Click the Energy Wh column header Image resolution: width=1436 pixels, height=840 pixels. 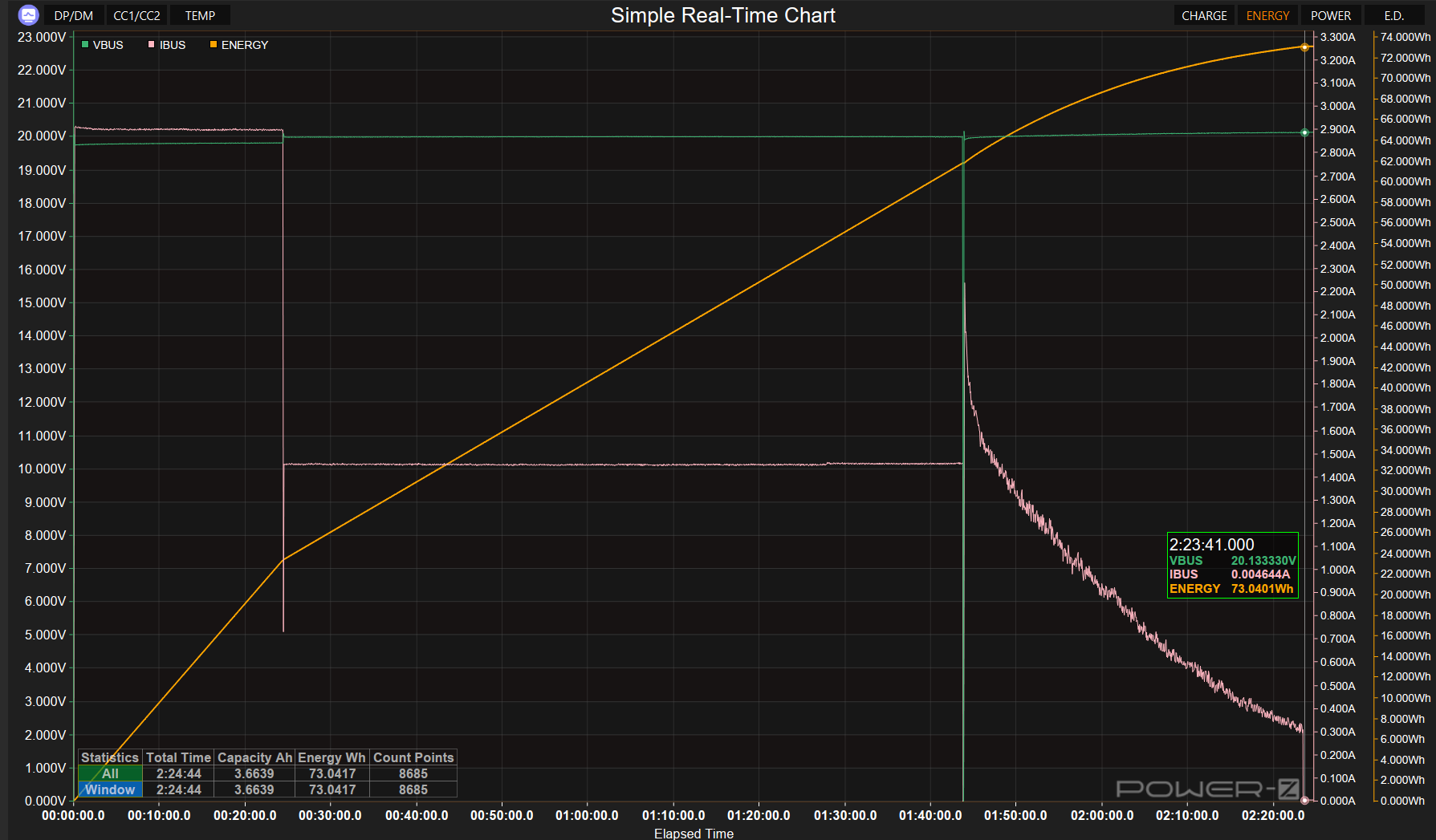point(332,757)
